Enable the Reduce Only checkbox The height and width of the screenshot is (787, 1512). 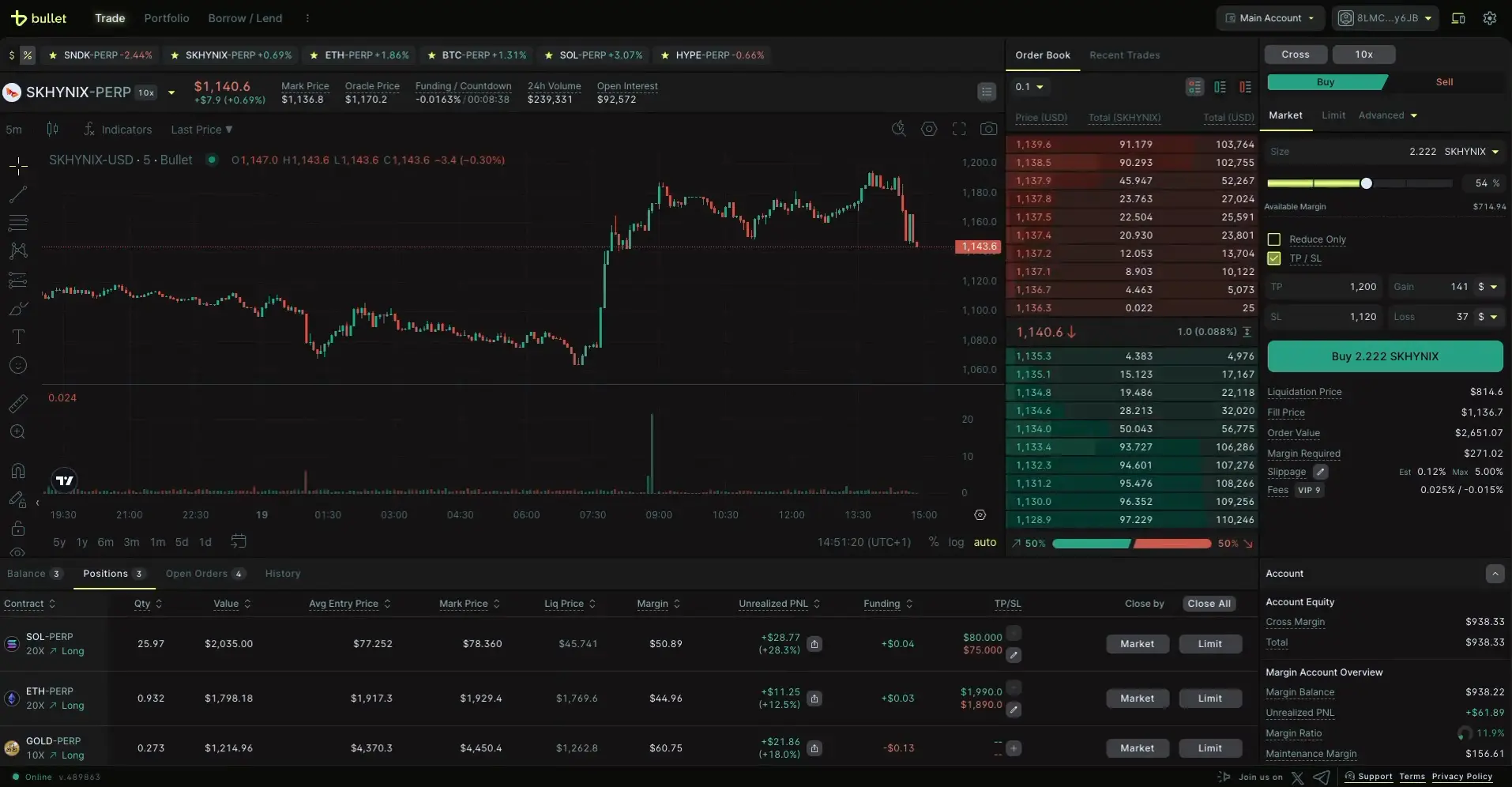pyautogui.click(x=1274, y=239)
